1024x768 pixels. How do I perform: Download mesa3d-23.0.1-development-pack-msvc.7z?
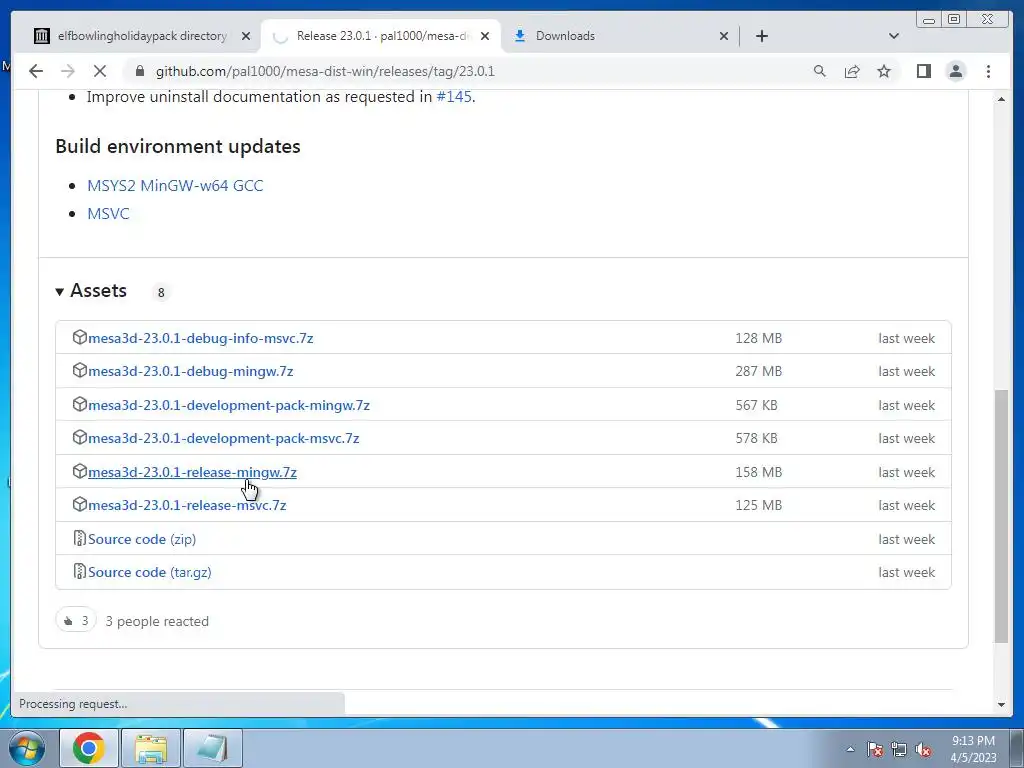[x=223, y=438]
